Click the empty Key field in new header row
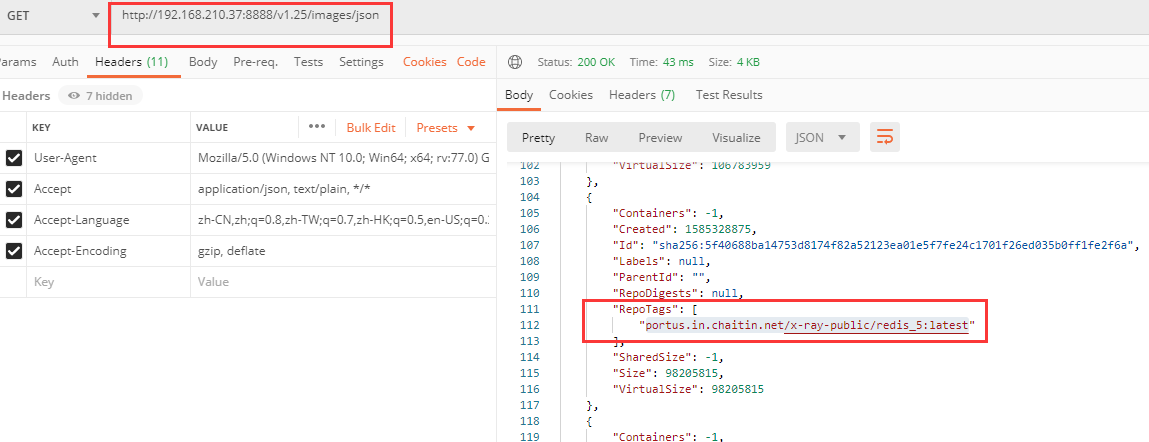This screenshot has height=442, width=1149. pos(100,282)
